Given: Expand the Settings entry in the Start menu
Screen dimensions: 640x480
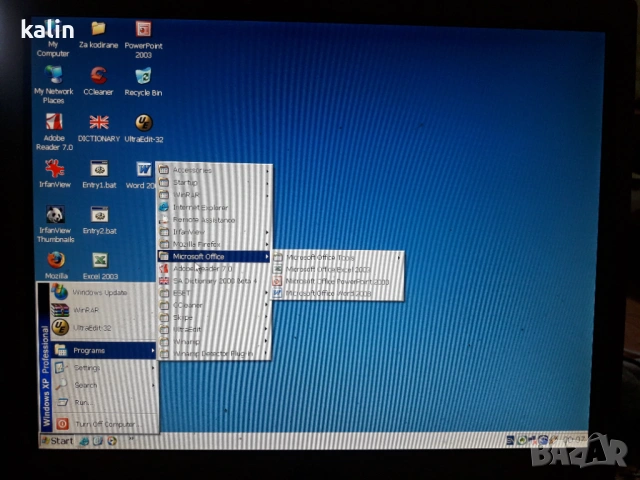Looking at the screenshot, I should (104, 368).
